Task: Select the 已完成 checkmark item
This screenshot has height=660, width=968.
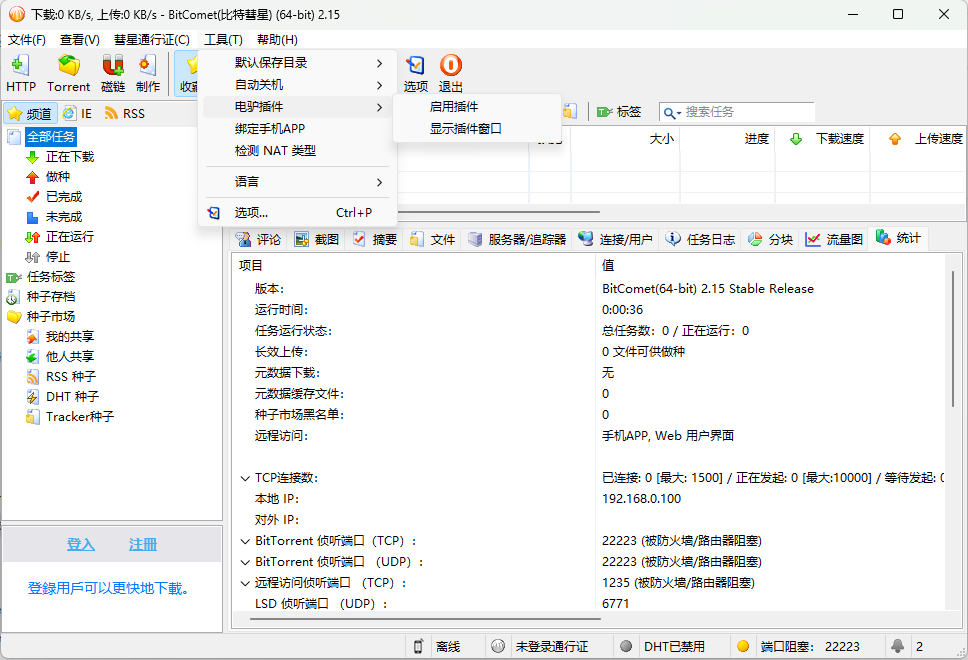Action: point(54,197)
